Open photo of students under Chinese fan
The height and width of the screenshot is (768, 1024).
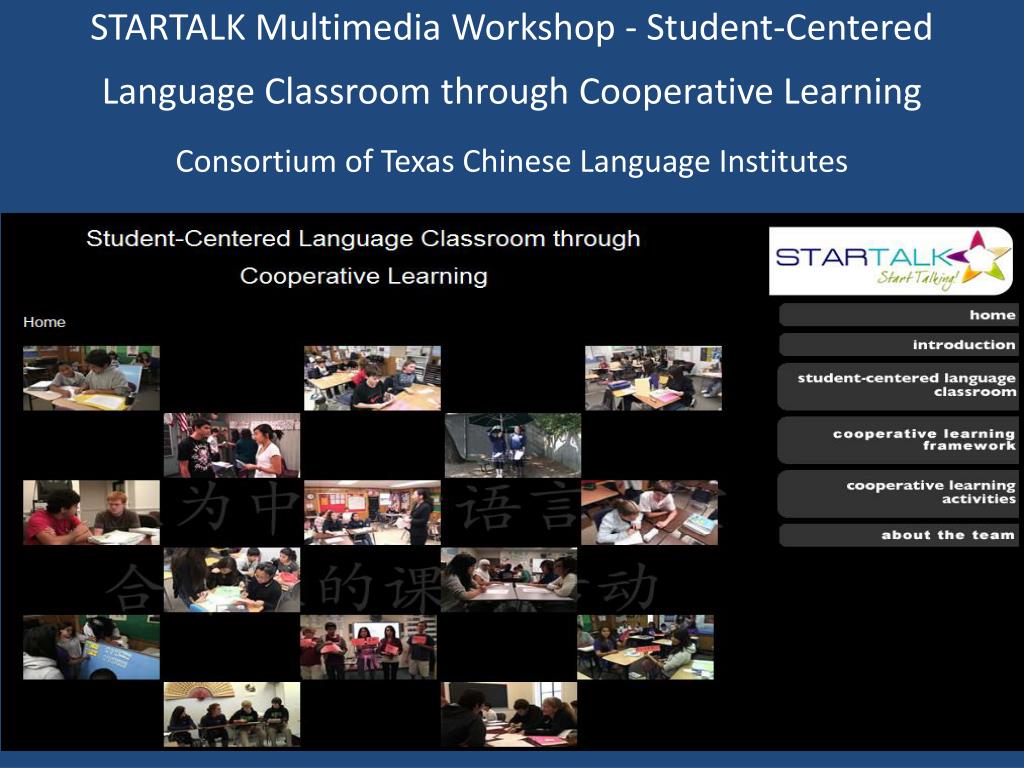pyautogui.click(x=232, y=714)
